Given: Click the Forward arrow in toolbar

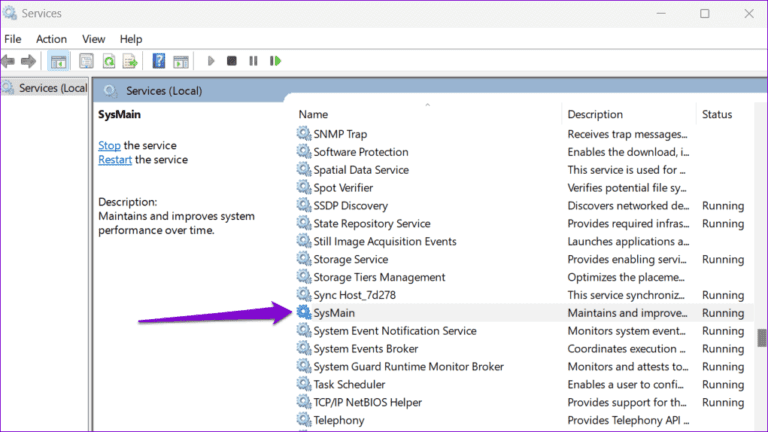Looking at the screenshot, I should point(30,61).
